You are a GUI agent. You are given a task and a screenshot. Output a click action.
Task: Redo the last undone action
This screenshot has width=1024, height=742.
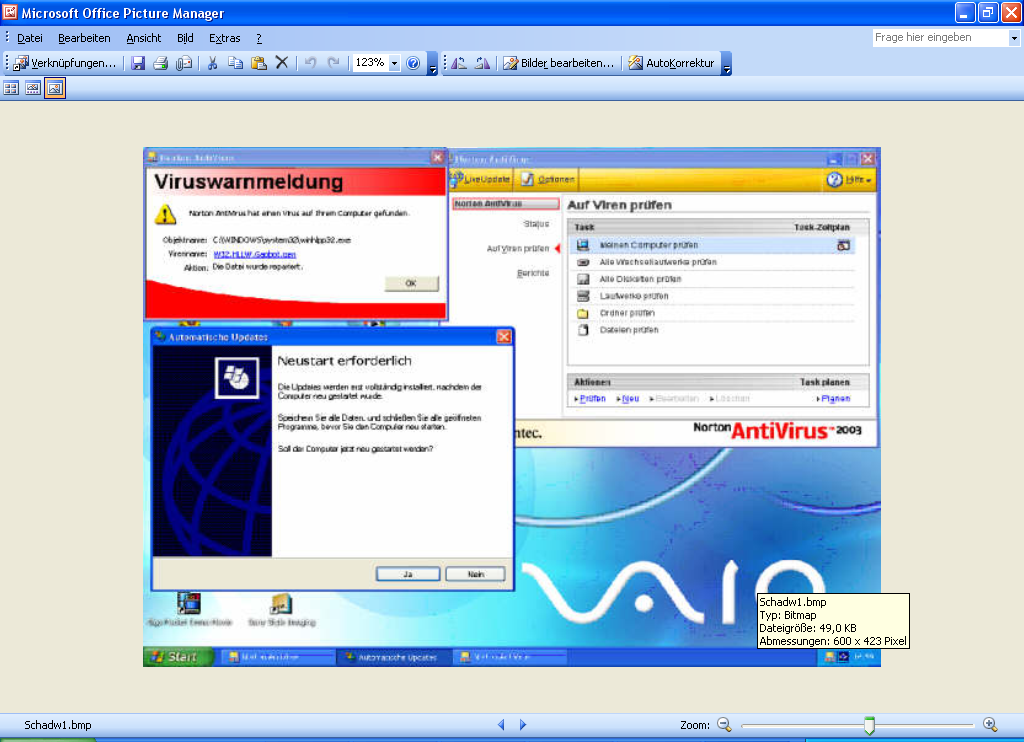pos(334,63)
